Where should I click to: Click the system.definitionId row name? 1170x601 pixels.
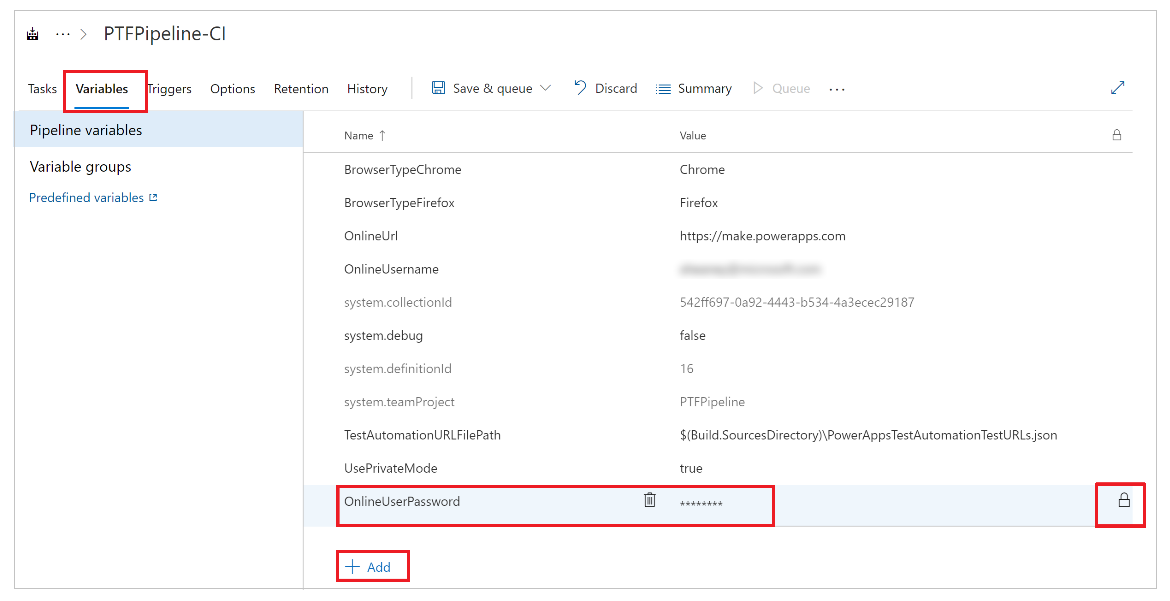point(398,369)
